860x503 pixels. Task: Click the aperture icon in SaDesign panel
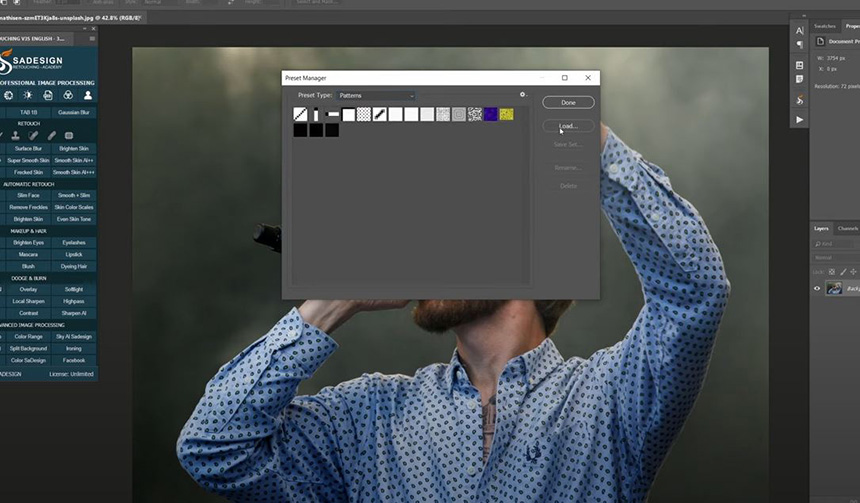point(8,95)
